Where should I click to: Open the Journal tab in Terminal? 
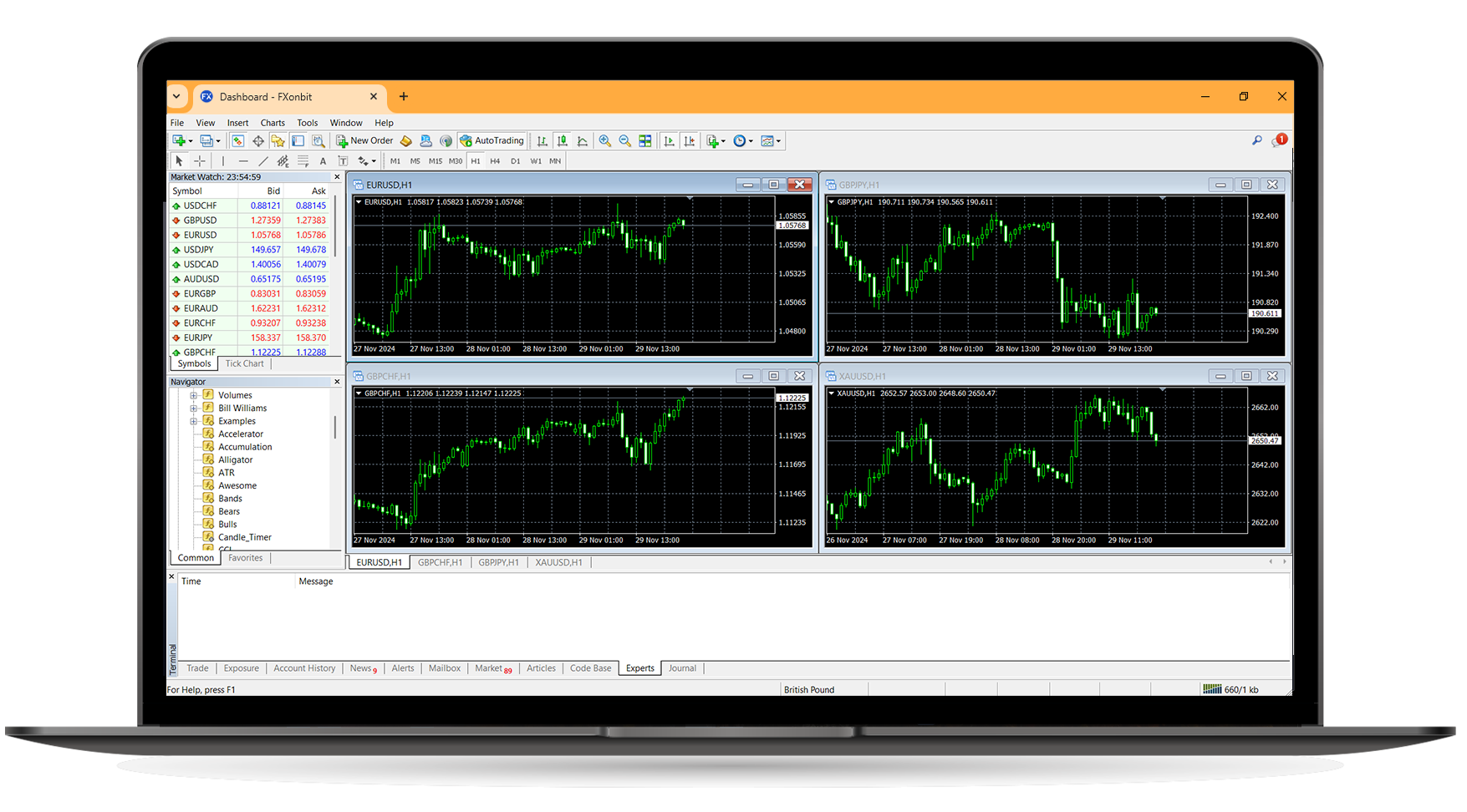pos(682,667)
